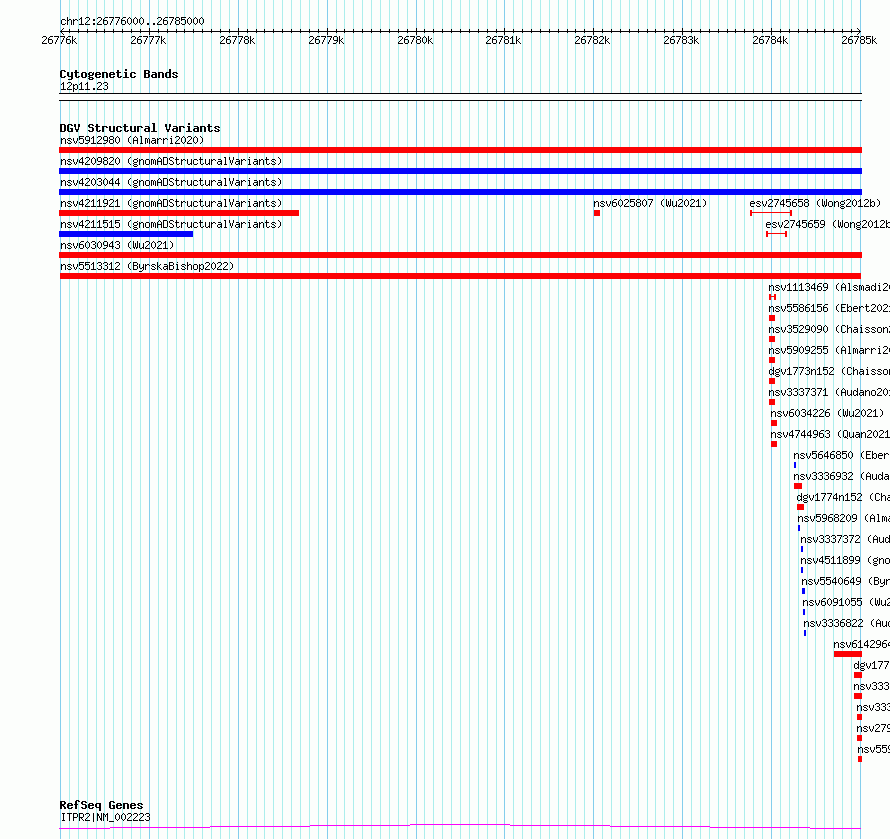Open the nsv6025807 (Wu2021) label
Screen dimensions: 890x839
coord(650,203)
